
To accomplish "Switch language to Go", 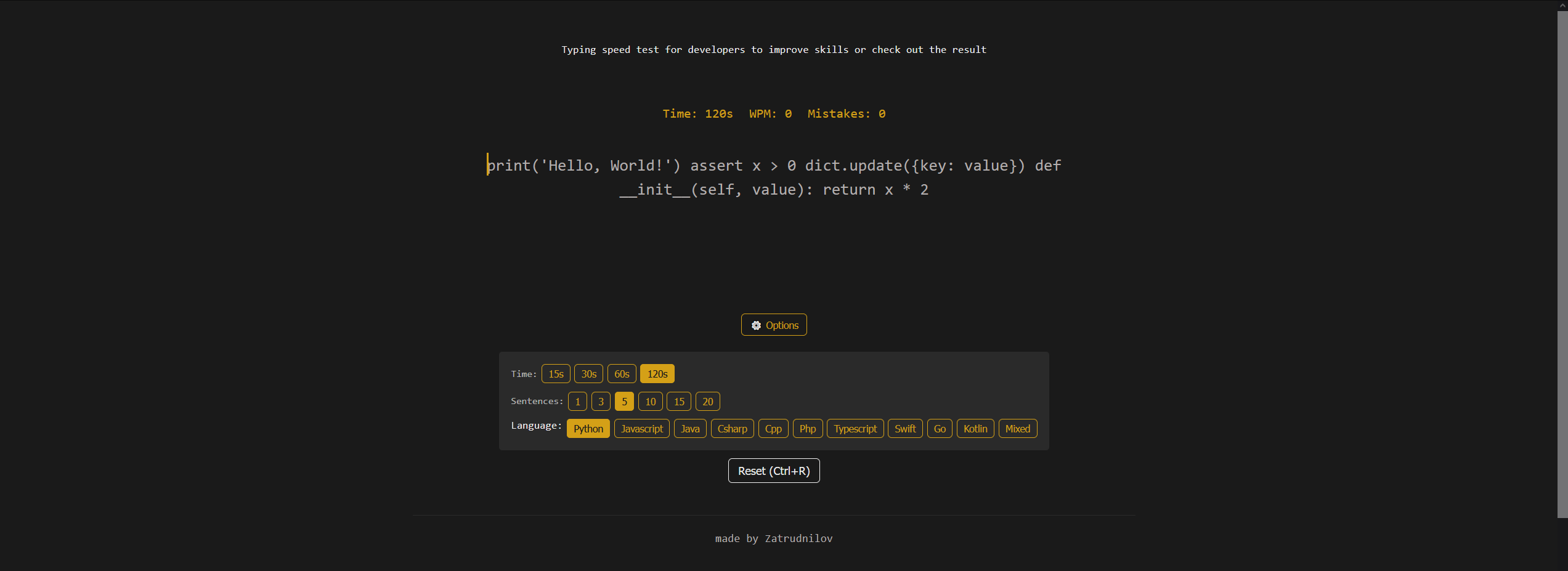I will click(940, 429).
